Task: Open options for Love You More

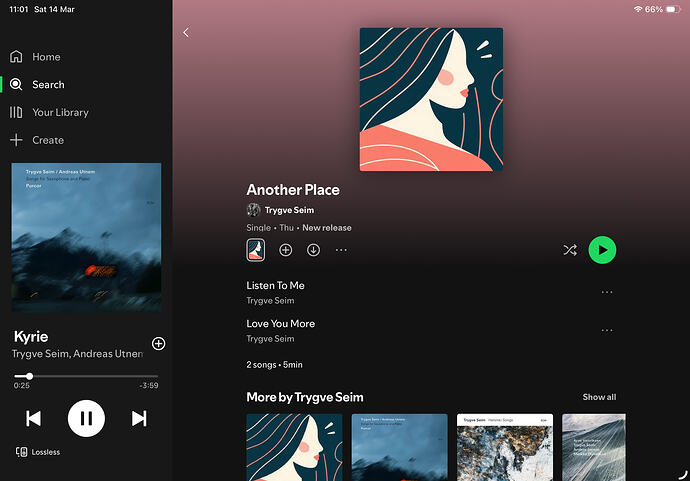Action: point(607,330)
